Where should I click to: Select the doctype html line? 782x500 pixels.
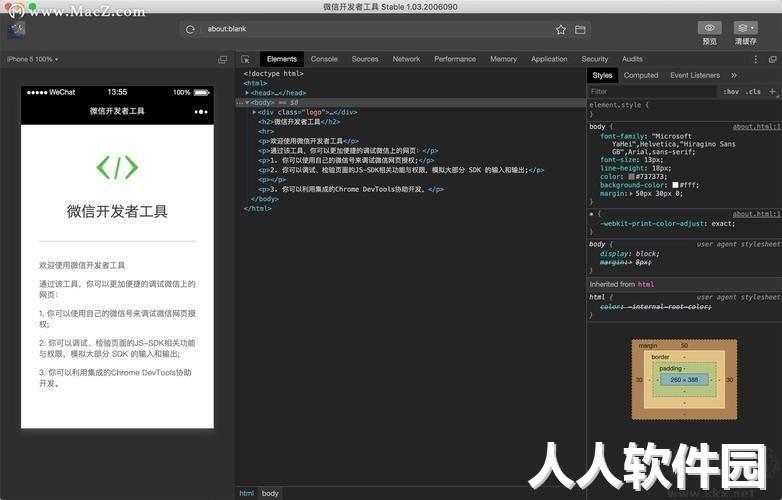click(x=273, y=74)
